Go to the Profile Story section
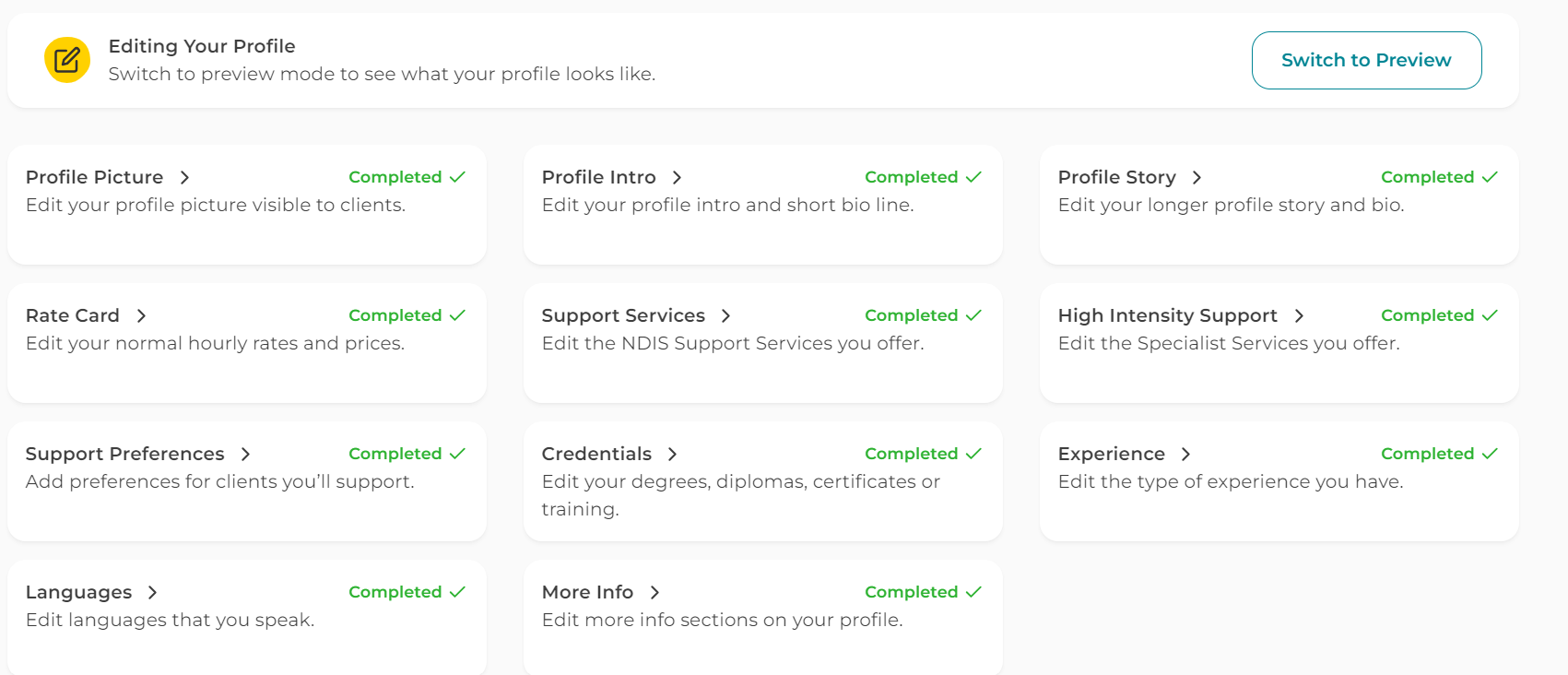Viewport: 1568px width, 675px height. point(1116,177)
